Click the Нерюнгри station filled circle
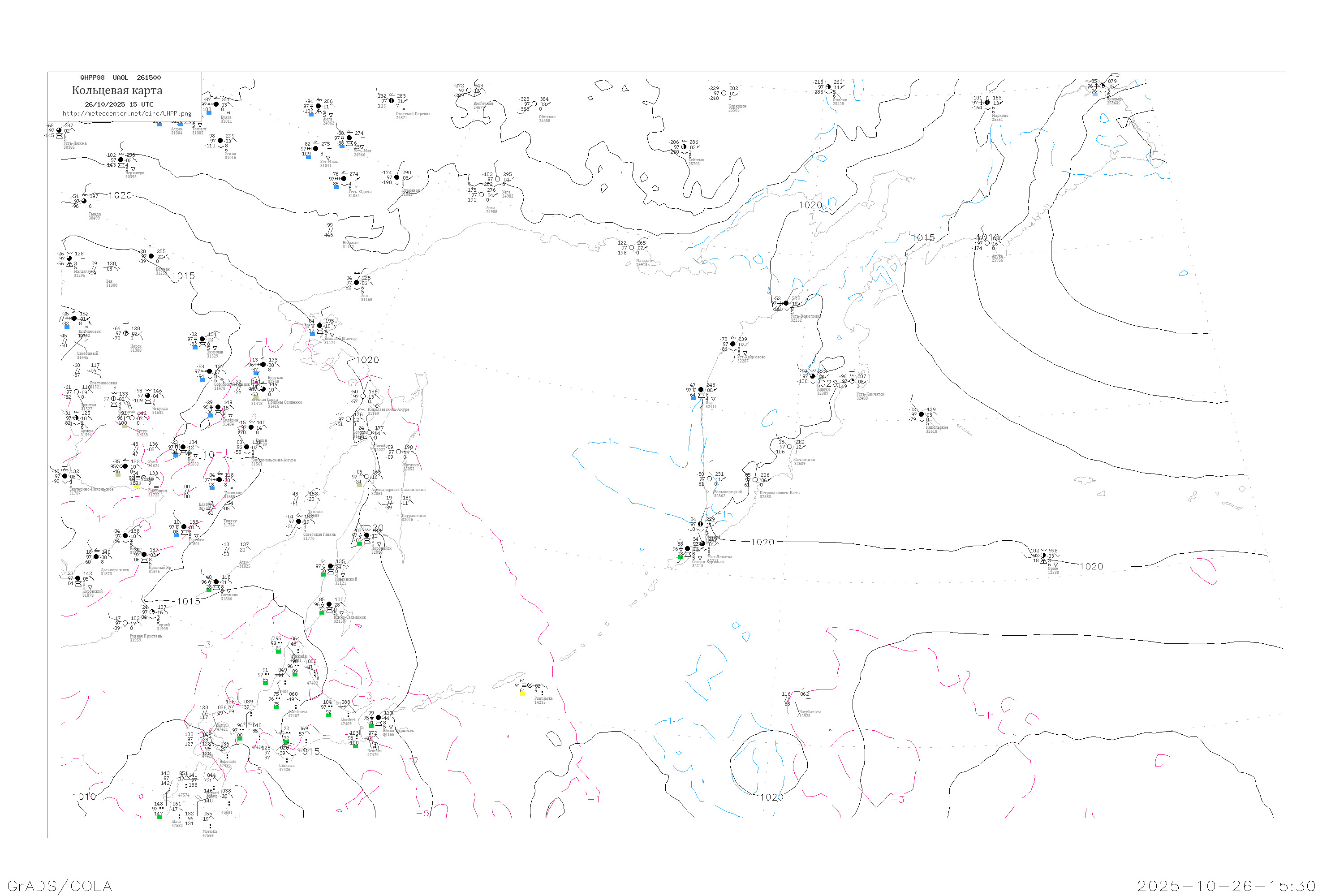1344x896 pixels. coord(121,160)
